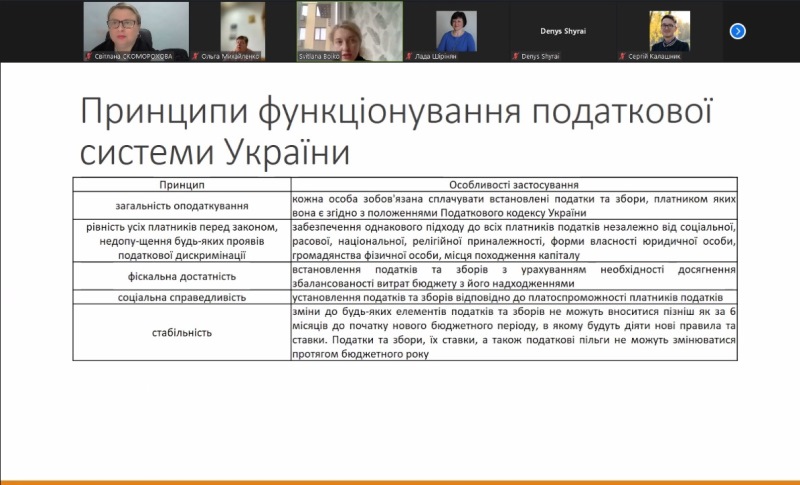Image resolution: width=800 pixels, height=485 pixels.
Task: Select Svitlana Boiko's highlighted video thumbnail
Action: point(349,32)
